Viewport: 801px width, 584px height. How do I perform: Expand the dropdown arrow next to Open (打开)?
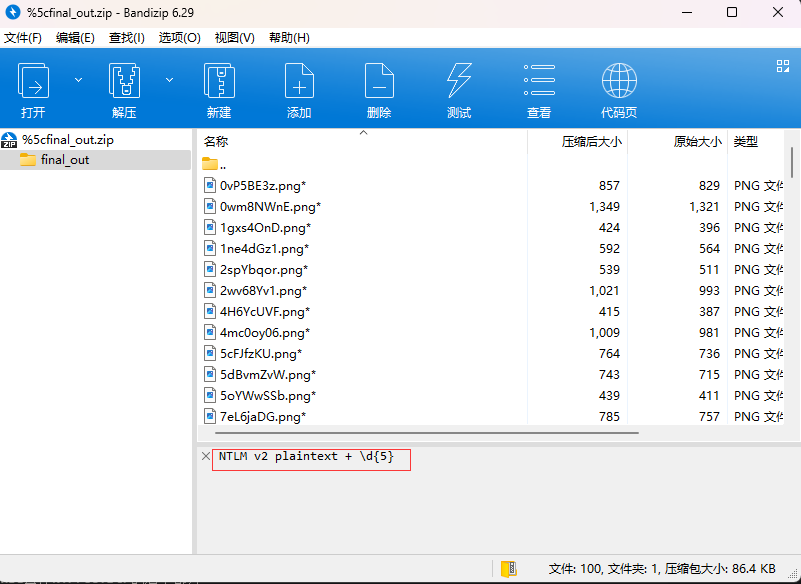coord(78,80)
